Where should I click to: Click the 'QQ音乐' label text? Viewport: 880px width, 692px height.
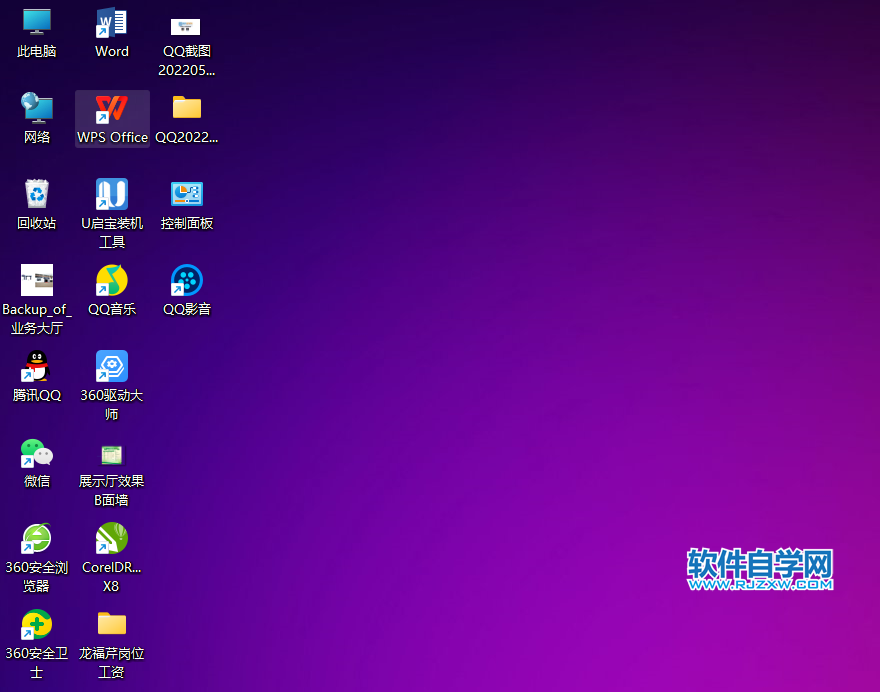point(112,309)
